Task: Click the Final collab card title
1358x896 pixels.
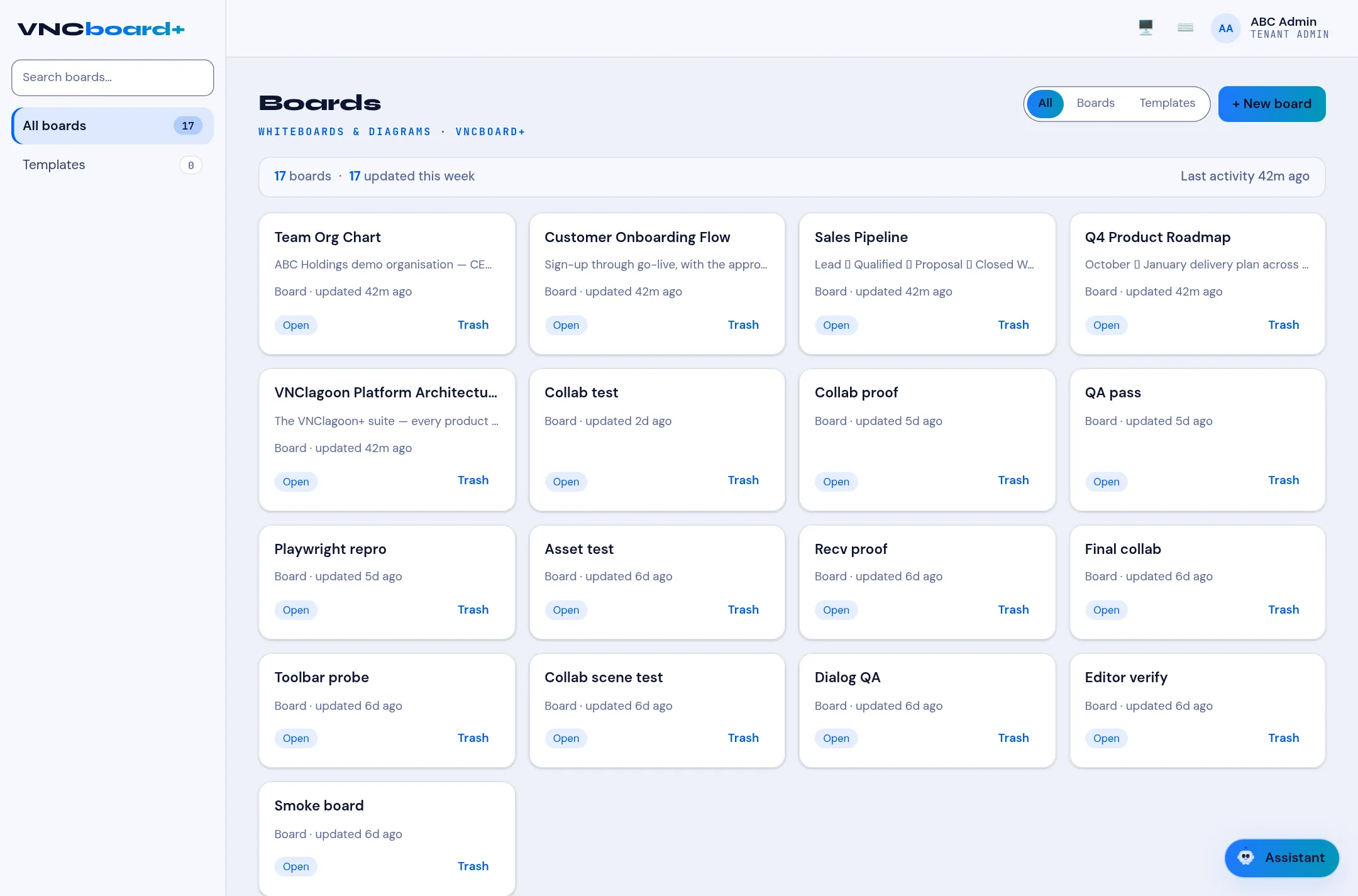Action: 1122,549
